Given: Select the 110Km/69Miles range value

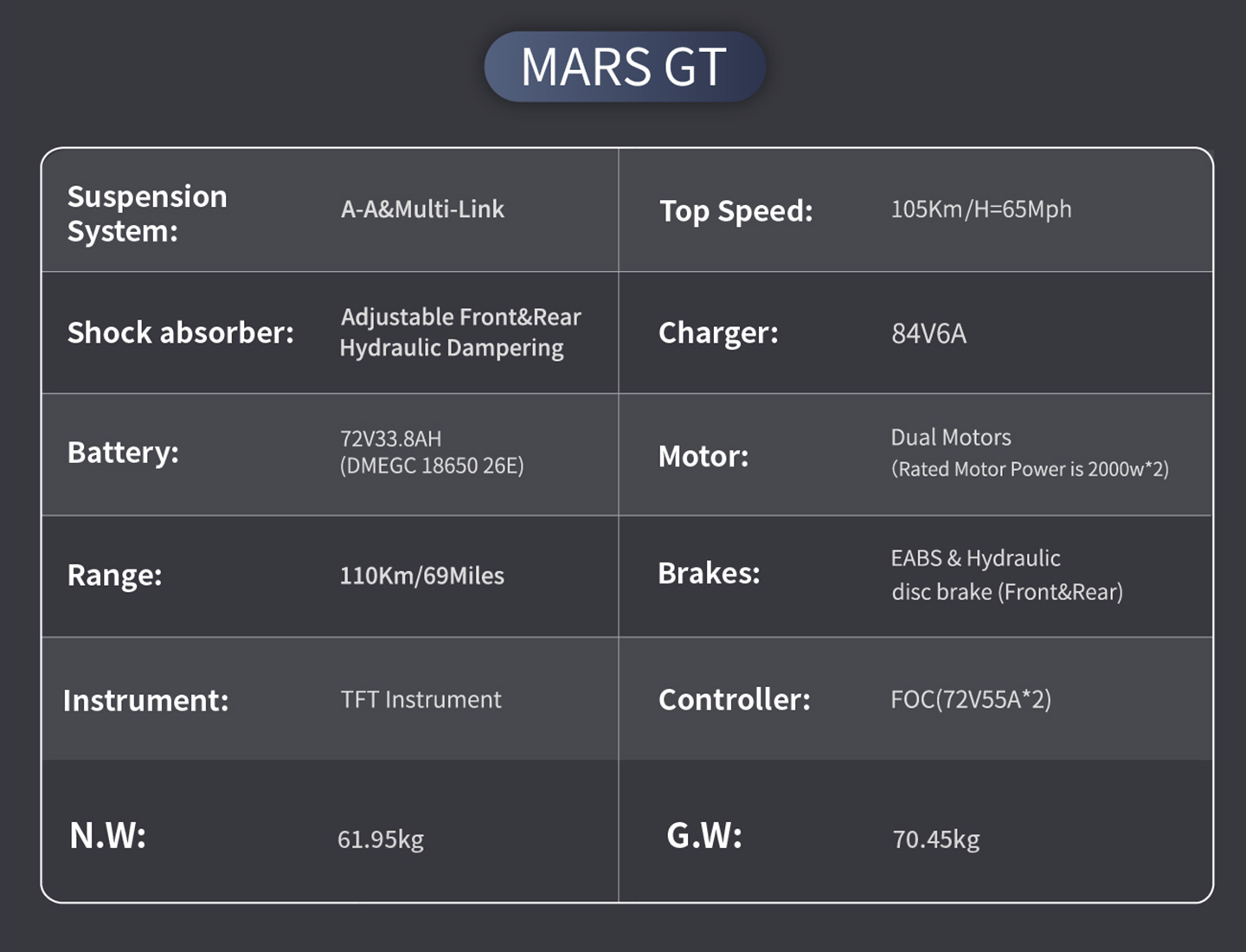Looking at the screenshot, I should pos(421,576).
